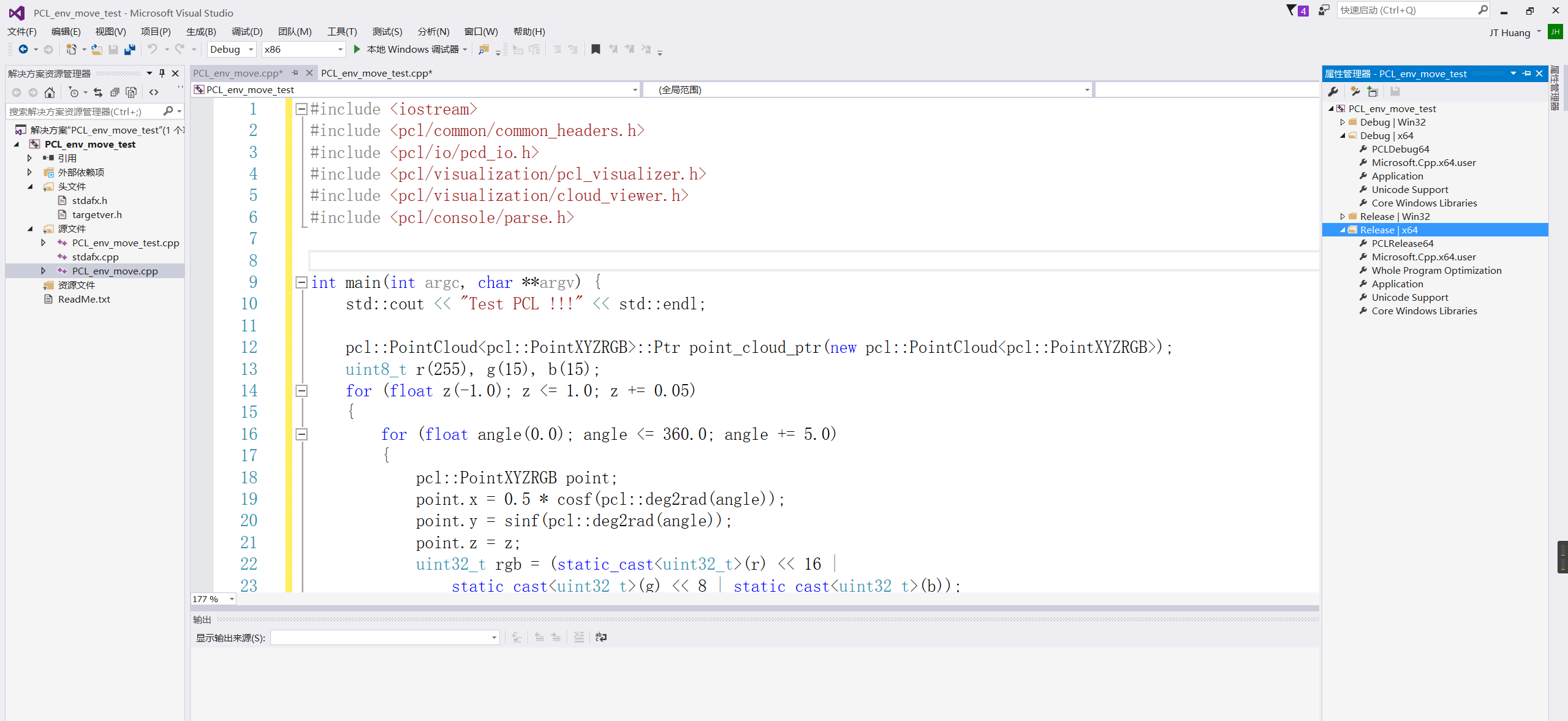Click Refresh in Solution Explorer toolbar
Screen dimensions: 1568x721
pyautogui.click(x=98, y=92)
